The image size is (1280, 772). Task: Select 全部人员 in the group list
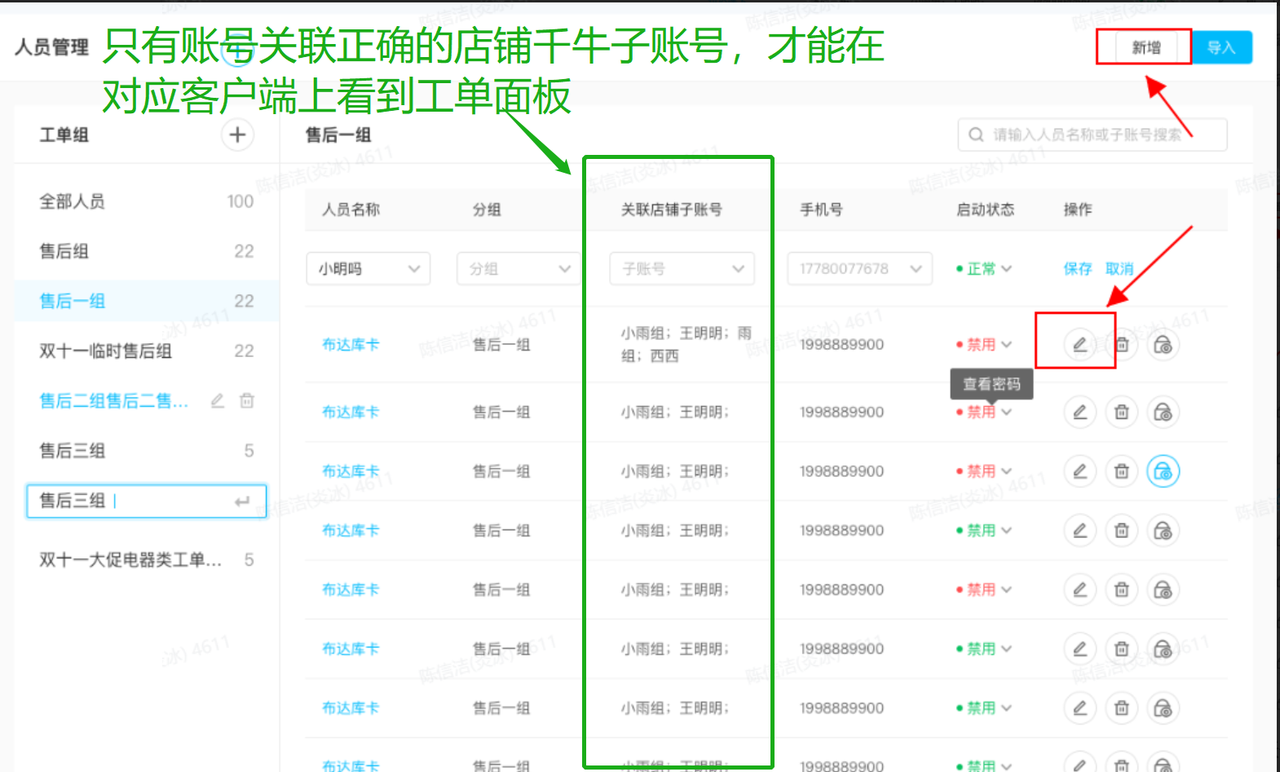click(x=147, y=201)
